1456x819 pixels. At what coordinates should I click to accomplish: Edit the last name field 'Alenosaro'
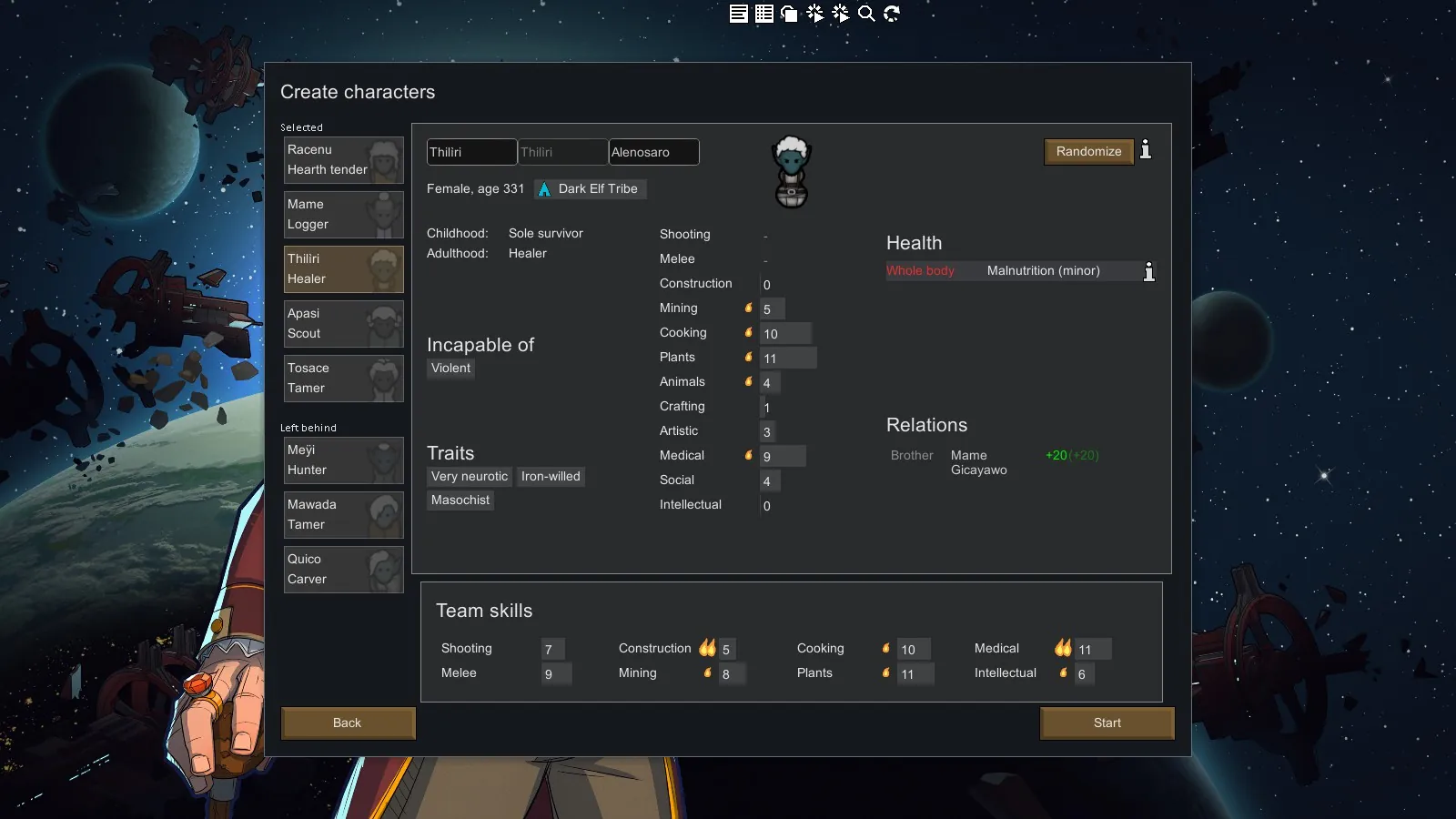(653, 152)
